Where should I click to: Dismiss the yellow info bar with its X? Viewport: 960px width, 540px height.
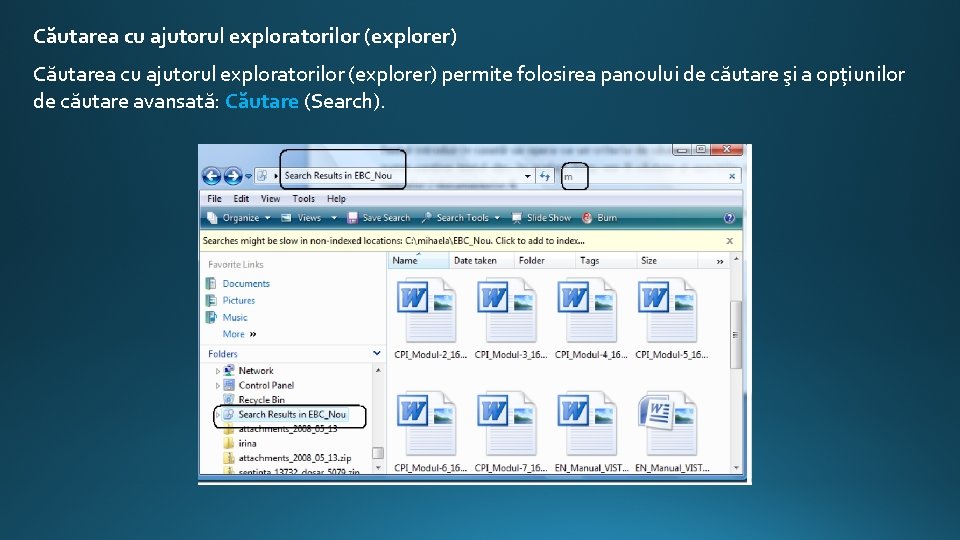pos(729,241)
